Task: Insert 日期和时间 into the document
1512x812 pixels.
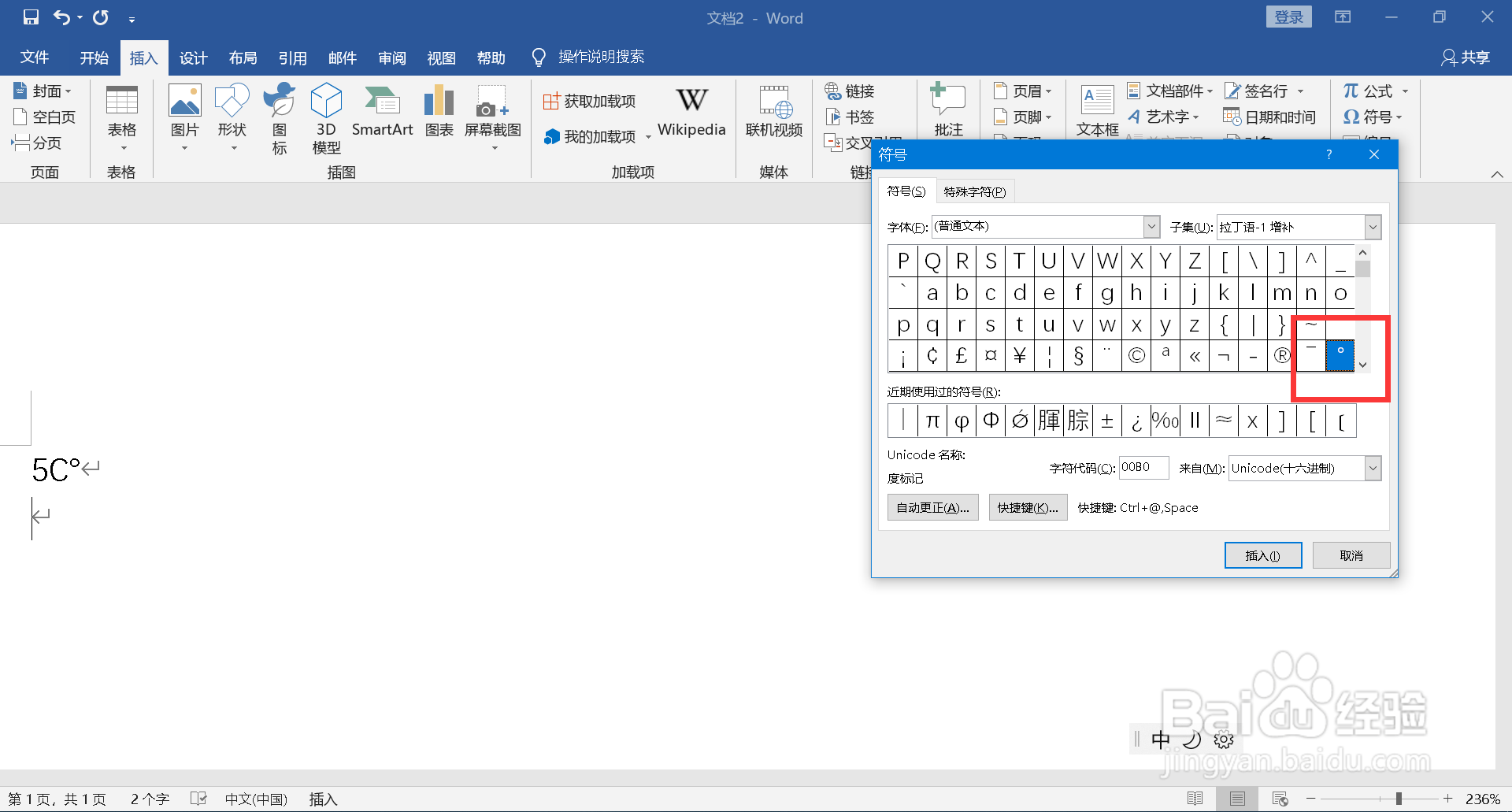Action: [1269, 117]
